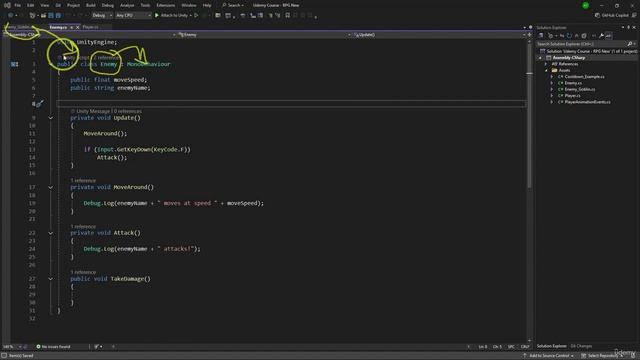Close the Enemy.cs tab

click(x=78, y=27)
